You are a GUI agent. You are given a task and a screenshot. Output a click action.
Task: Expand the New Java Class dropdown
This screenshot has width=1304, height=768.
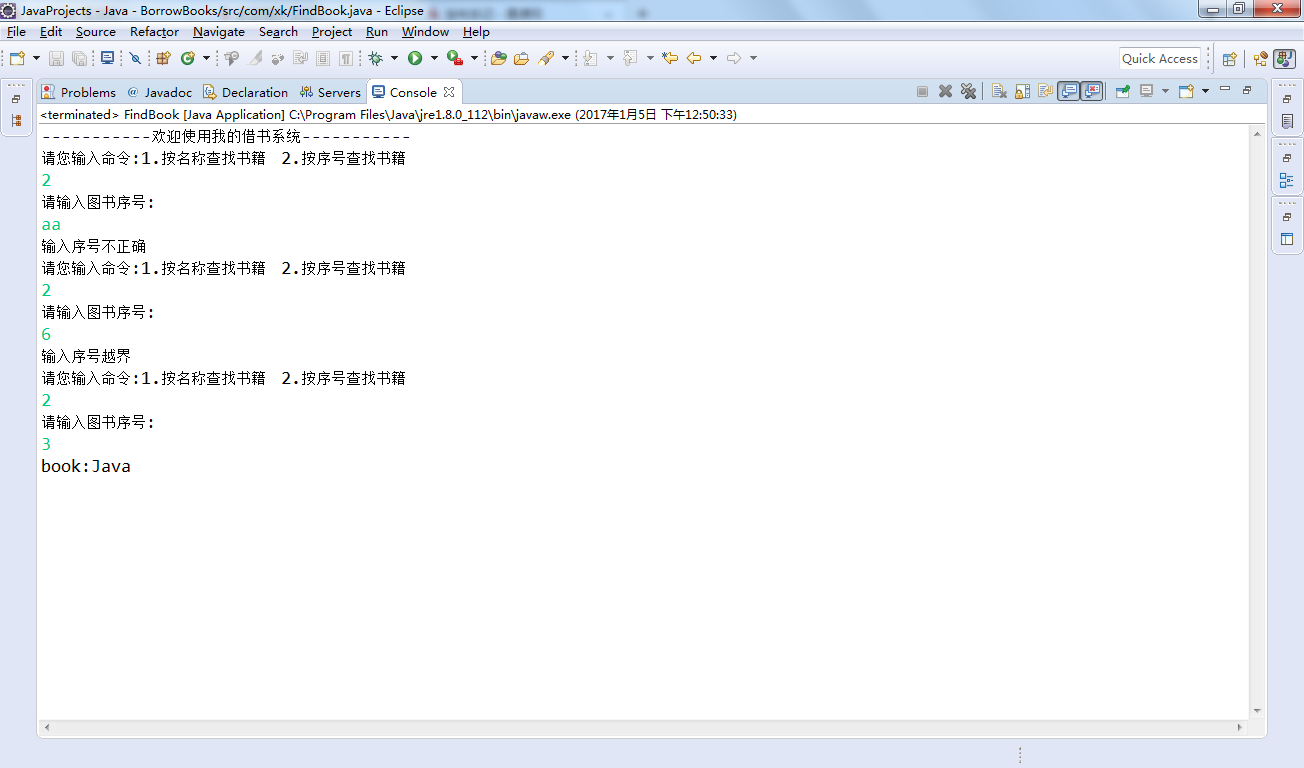tap(206, 58)
